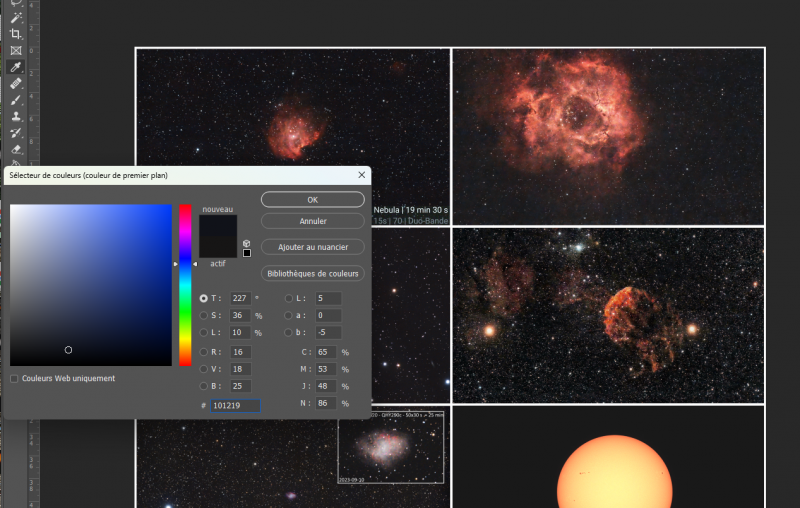Select the L luminosity radio button next to 10 %

[x=204, y=333]
